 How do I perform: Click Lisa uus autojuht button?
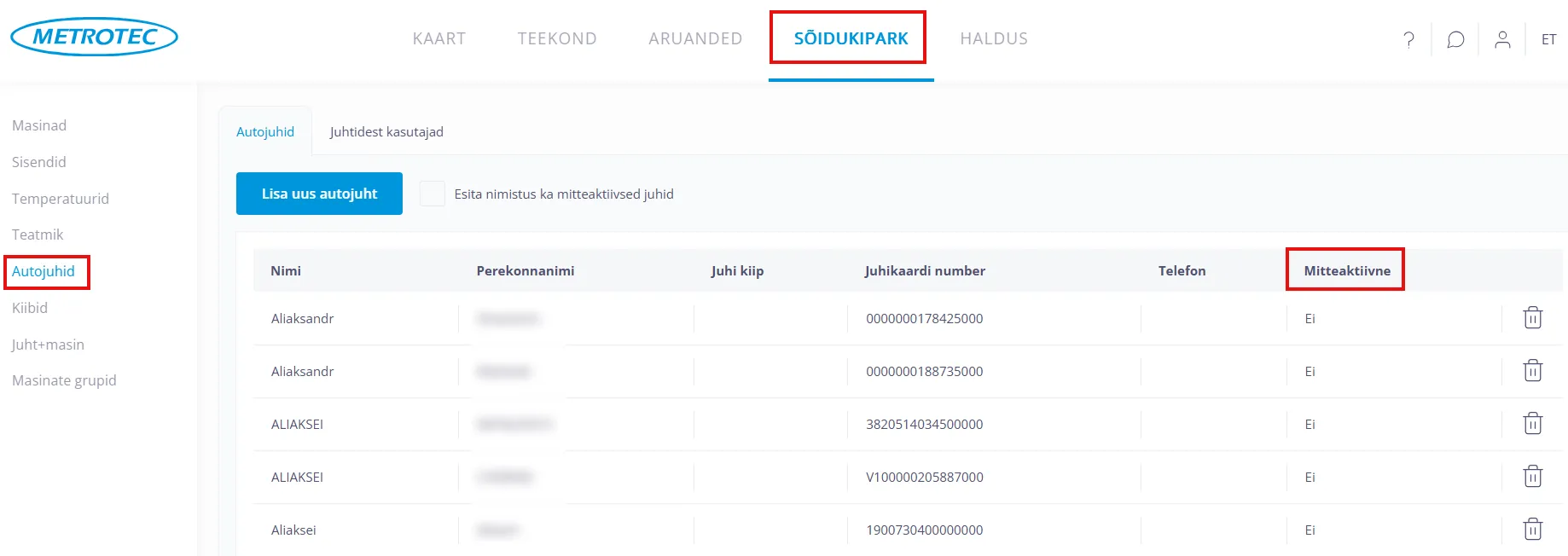pyautogui.click(x=319, y=194)
